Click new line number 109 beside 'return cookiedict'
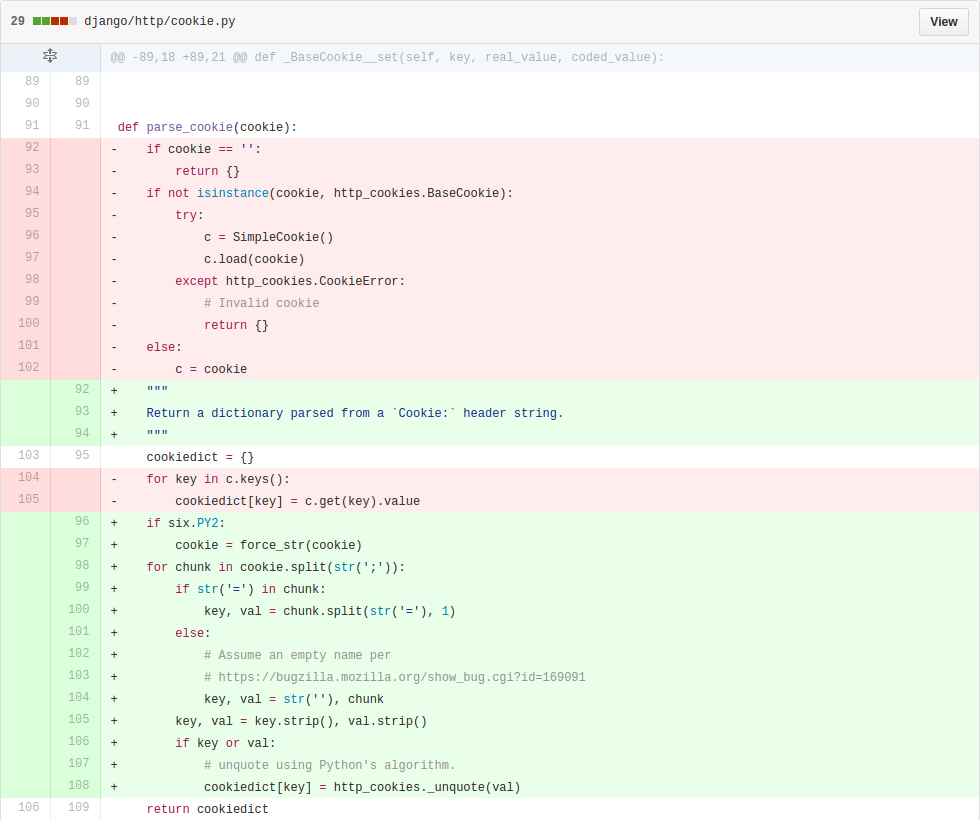This screenshot has width=980, height=820. [x=79, y=807]
